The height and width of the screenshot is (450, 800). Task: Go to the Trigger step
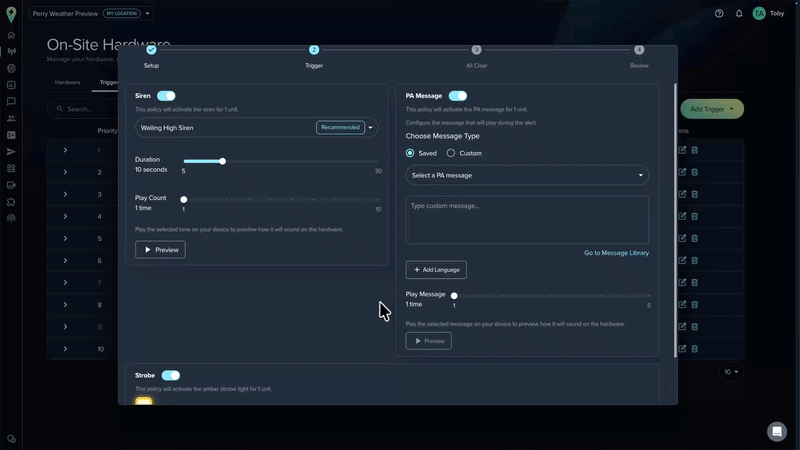click(x=314, y=50)
